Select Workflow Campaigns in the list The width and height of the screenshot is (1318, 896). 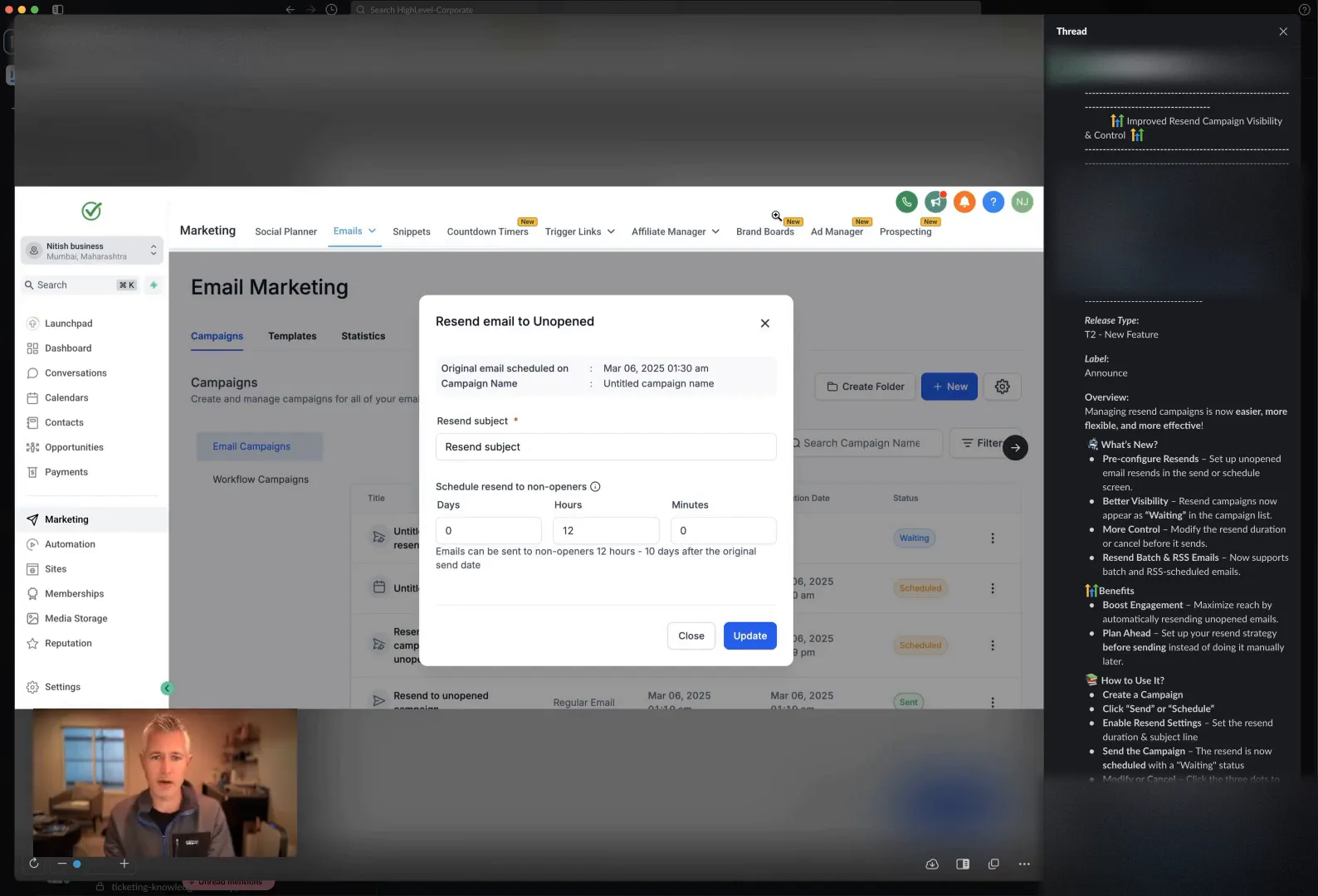point(261,480)
